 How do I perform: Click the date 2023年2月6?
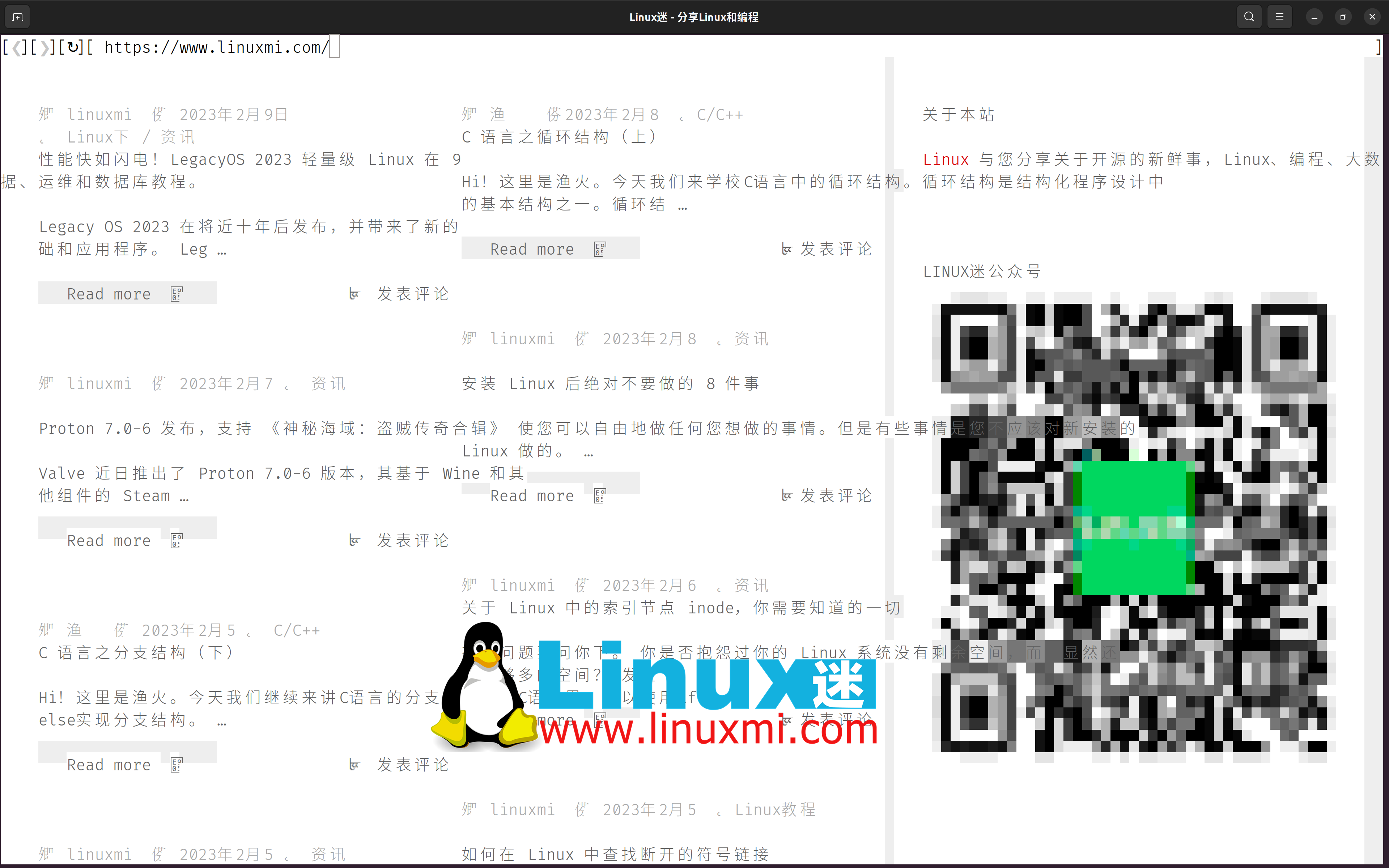coord(649,586)
